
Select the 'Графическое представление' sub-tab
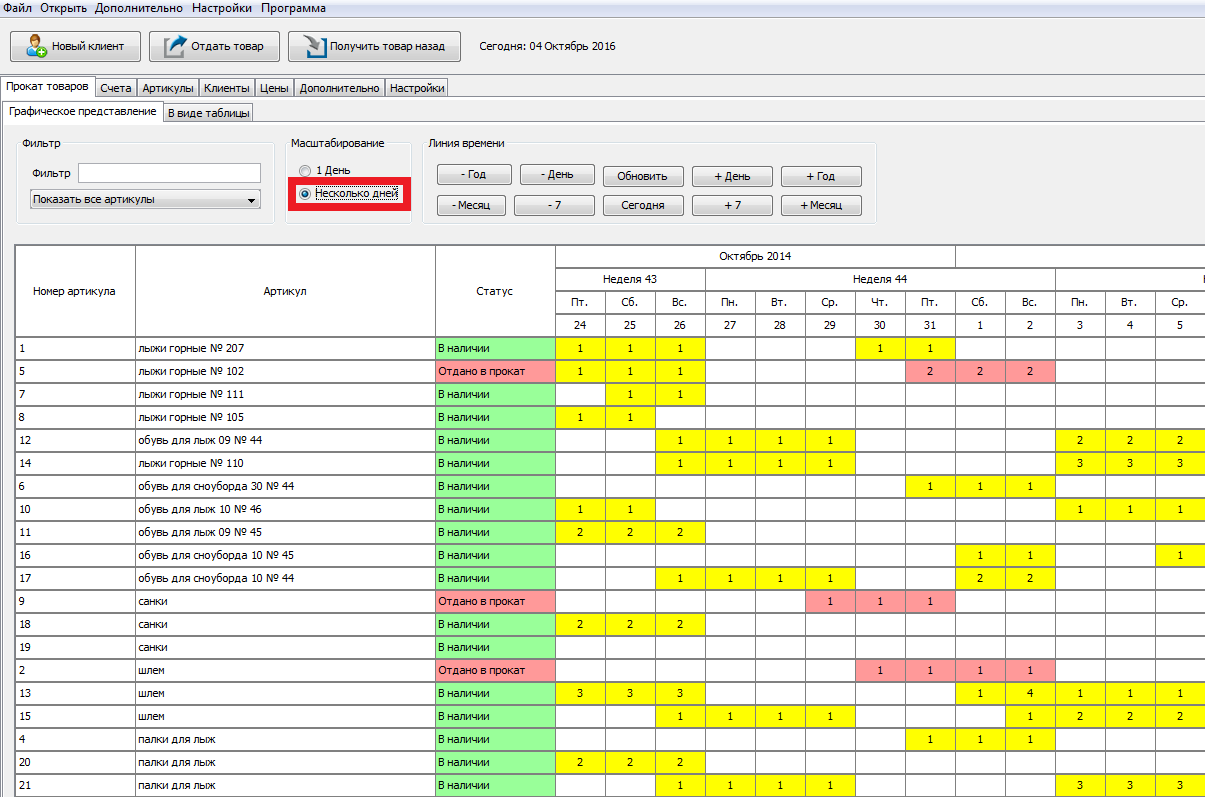pyautogui.click(x=82, y=111)
